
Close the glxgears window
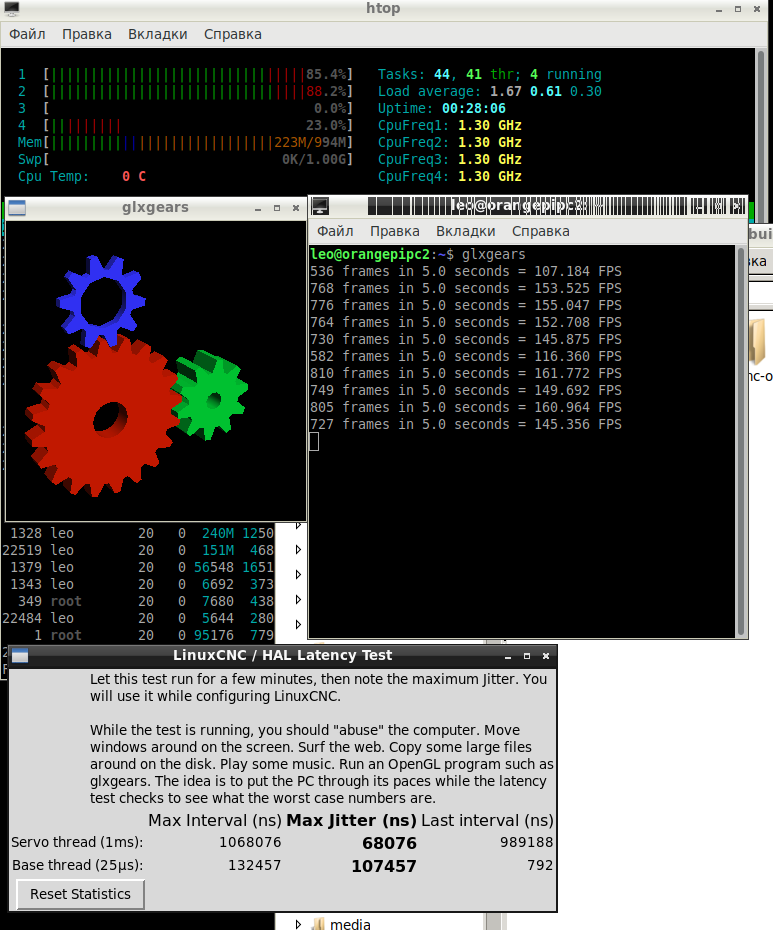click(x=296, y=208)
